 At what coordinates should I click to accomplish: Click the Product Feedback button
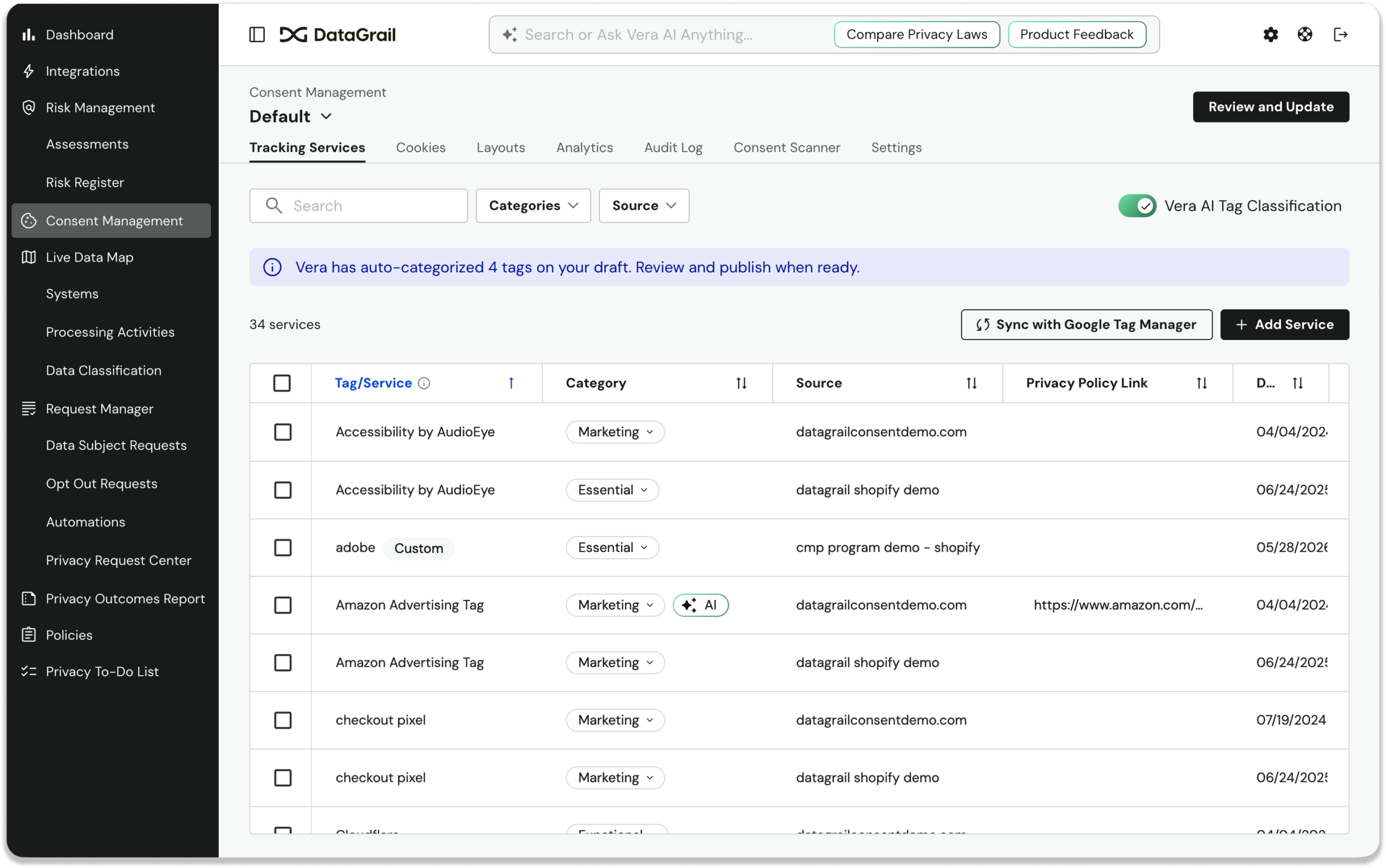coord(1077,35)
